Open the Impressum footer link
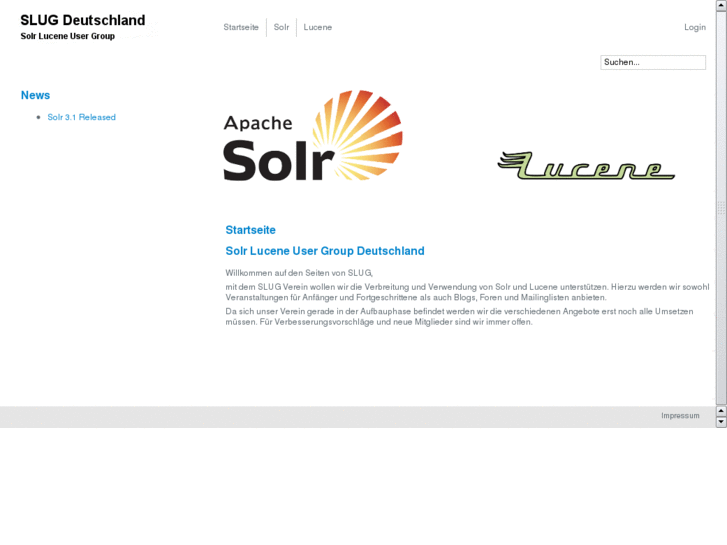727x545 pixels. coord(680,416)
